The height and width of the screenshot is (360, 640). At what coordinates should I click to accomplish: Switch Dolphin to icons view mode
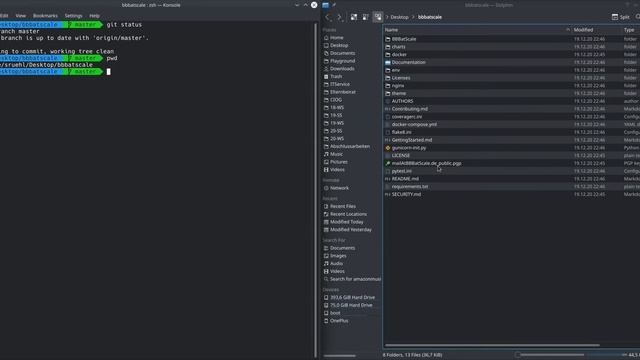[x=354, y=17]
